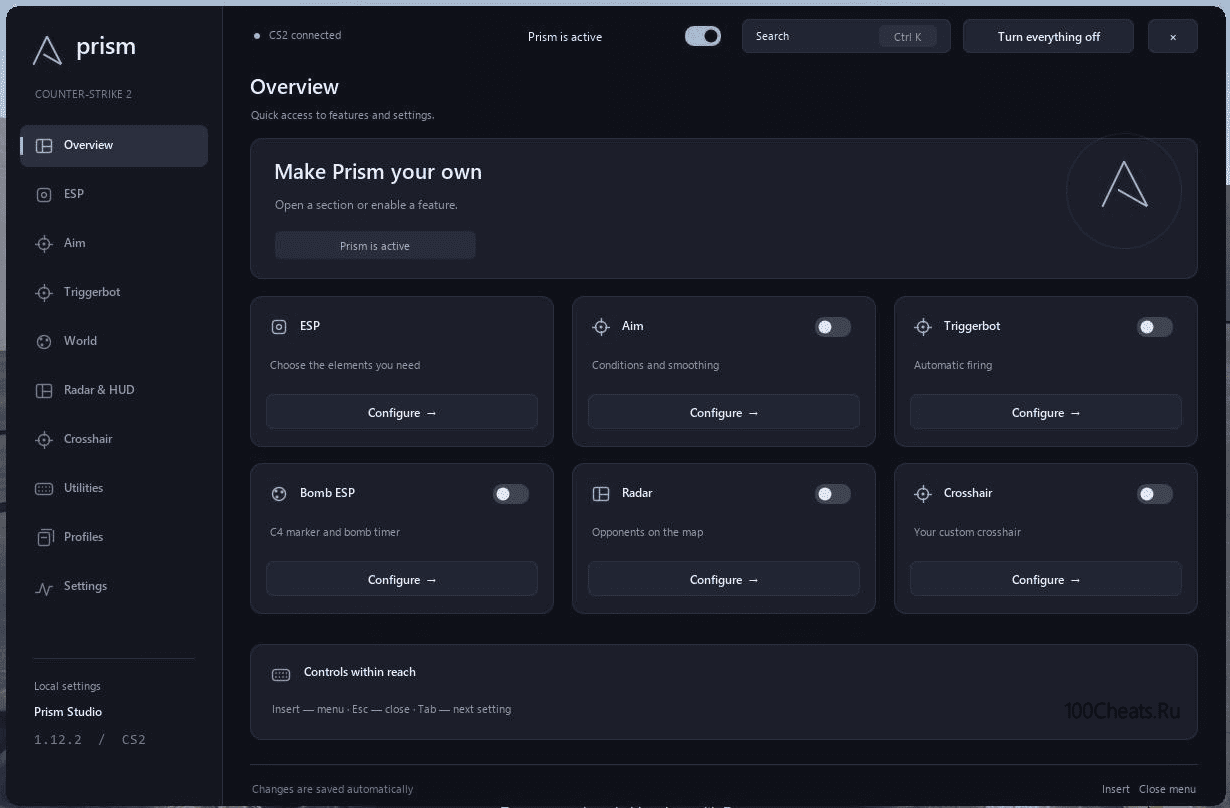
Task: Select the World globe icon in sidebar
Action: tap(44, 342)
